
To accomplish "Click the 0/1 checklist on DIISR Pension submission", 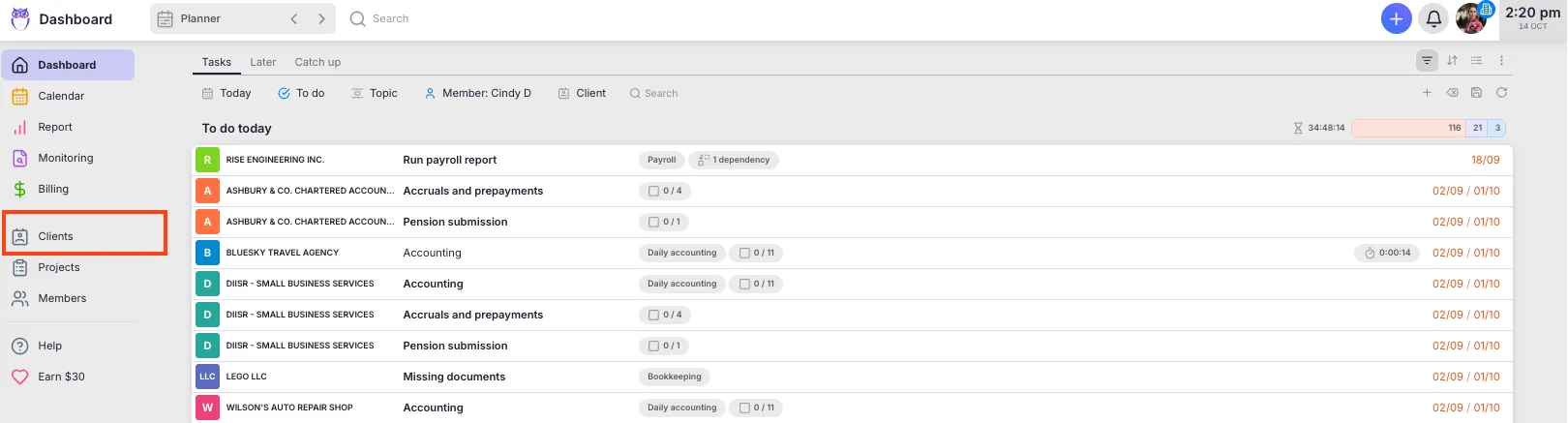I will [x=665, y=346].
